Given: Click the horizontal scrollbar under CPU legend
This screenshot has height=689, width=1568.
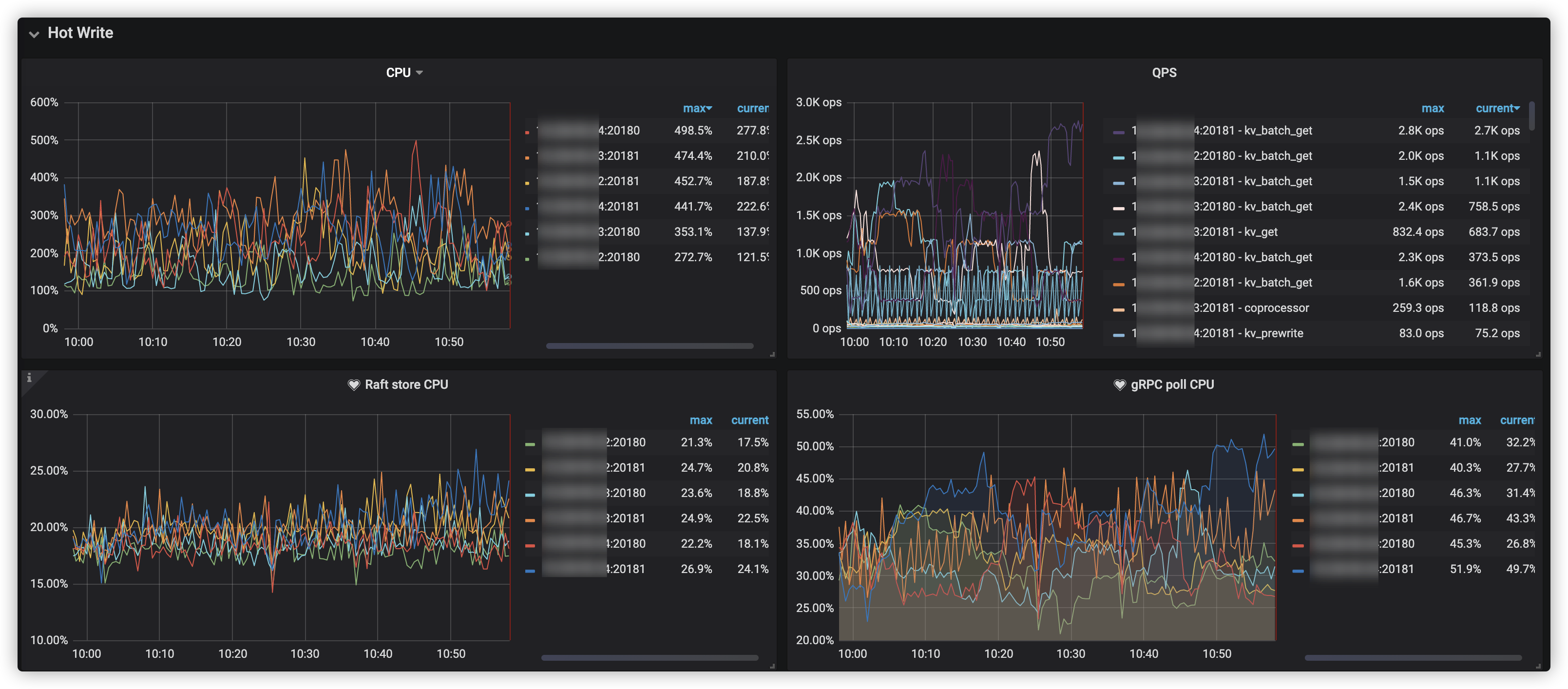Looking at the screenshot, I should tap(649, 345).
